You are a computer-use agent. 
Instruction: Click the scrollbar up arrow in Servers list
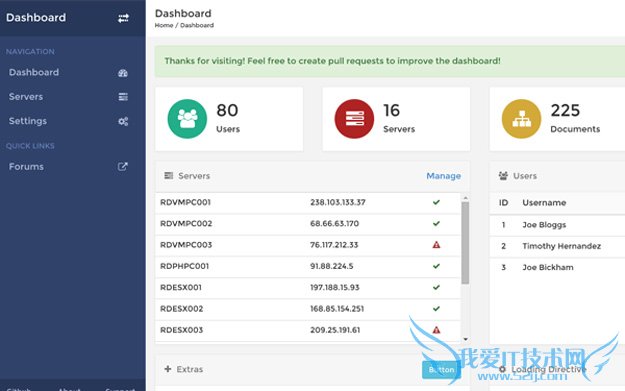(x=465, y=198)
